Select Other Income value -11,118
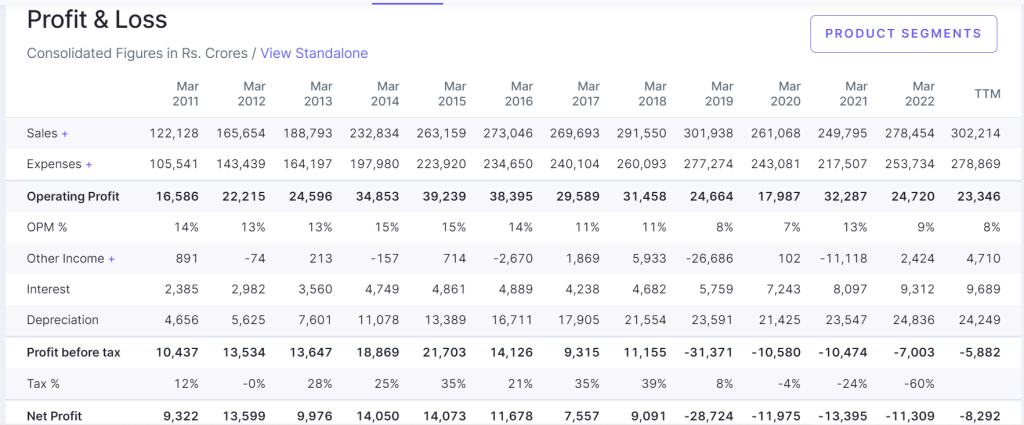The width and height of the screenshot is (1024, 425). pyautogui.click(x=844, y=259)
